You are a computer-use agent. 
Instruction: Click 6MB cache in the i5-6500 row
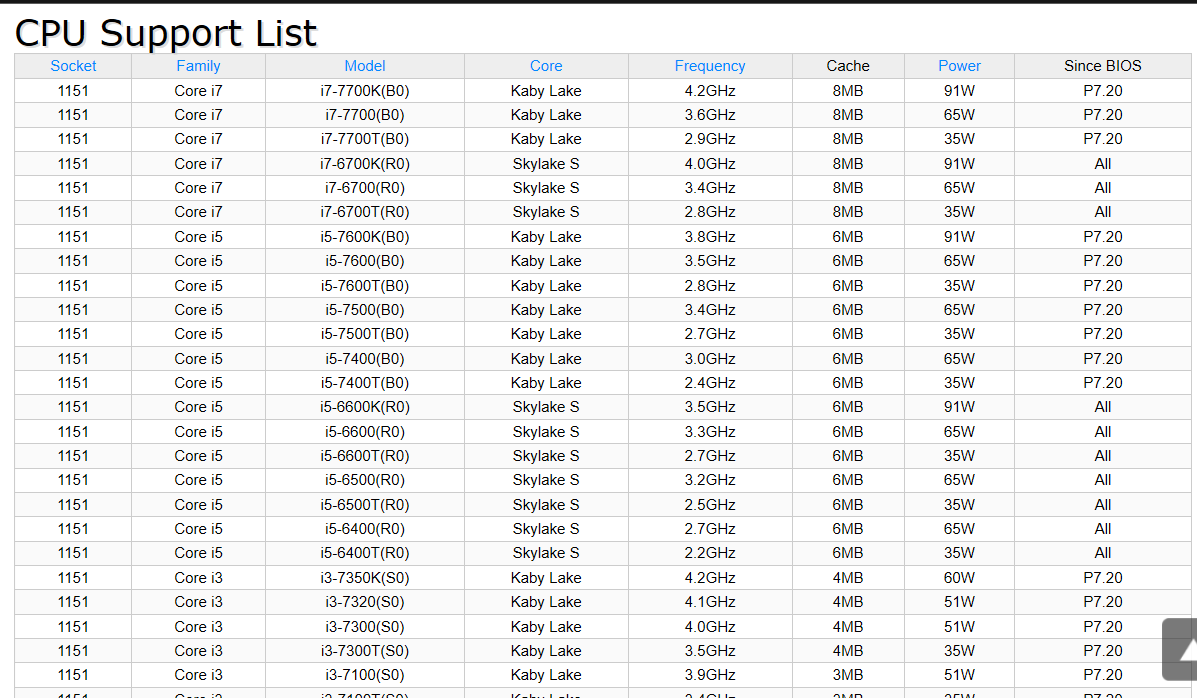(848, 480)
